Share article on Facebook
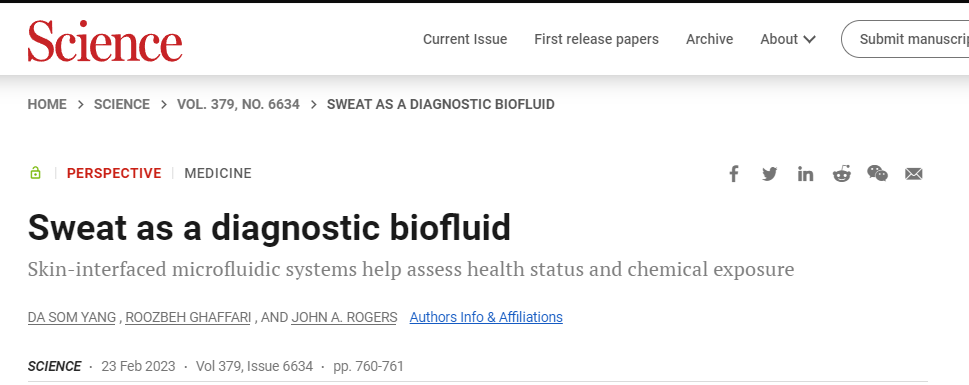This screenshot has width=969, height=385. pos(734,174)
